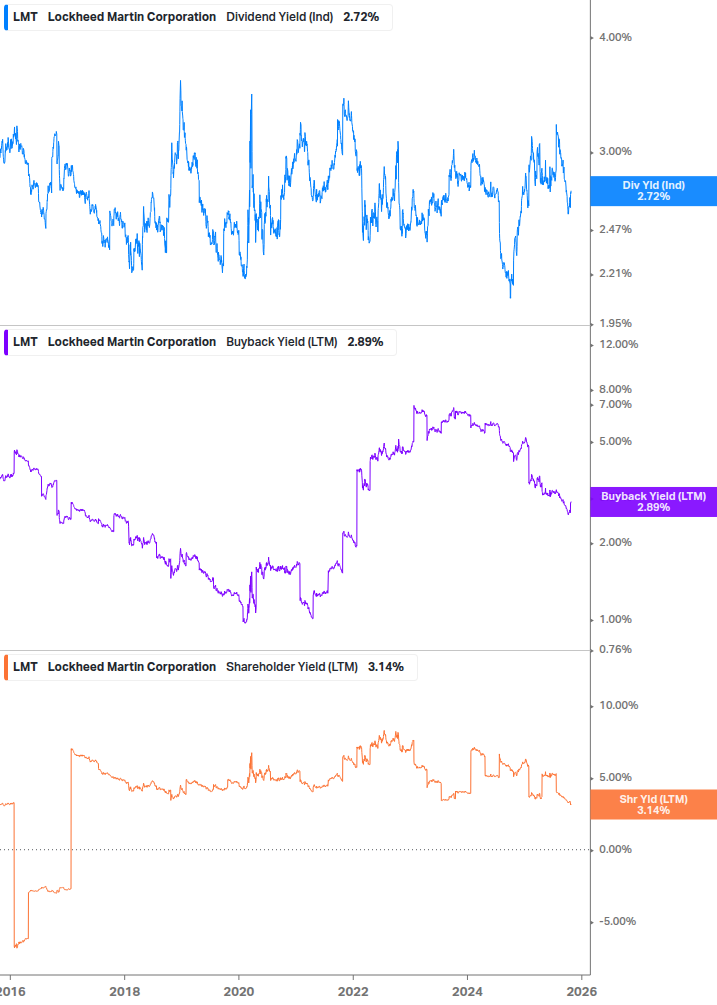Select the LMT ticker in the Buyback Yield legend

[x=25, y=342]
